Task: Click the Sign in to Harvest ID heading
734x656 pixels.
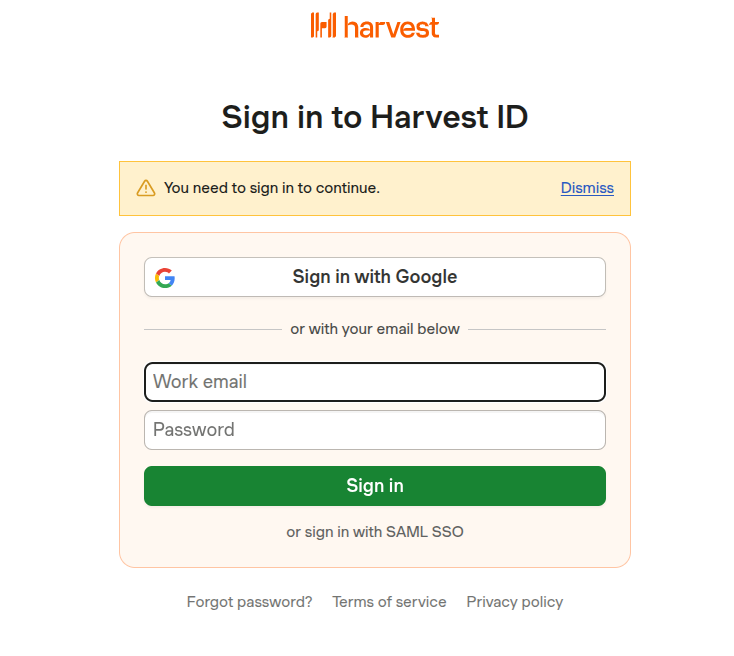Action: pyautogui.click(x=375, y=117)
